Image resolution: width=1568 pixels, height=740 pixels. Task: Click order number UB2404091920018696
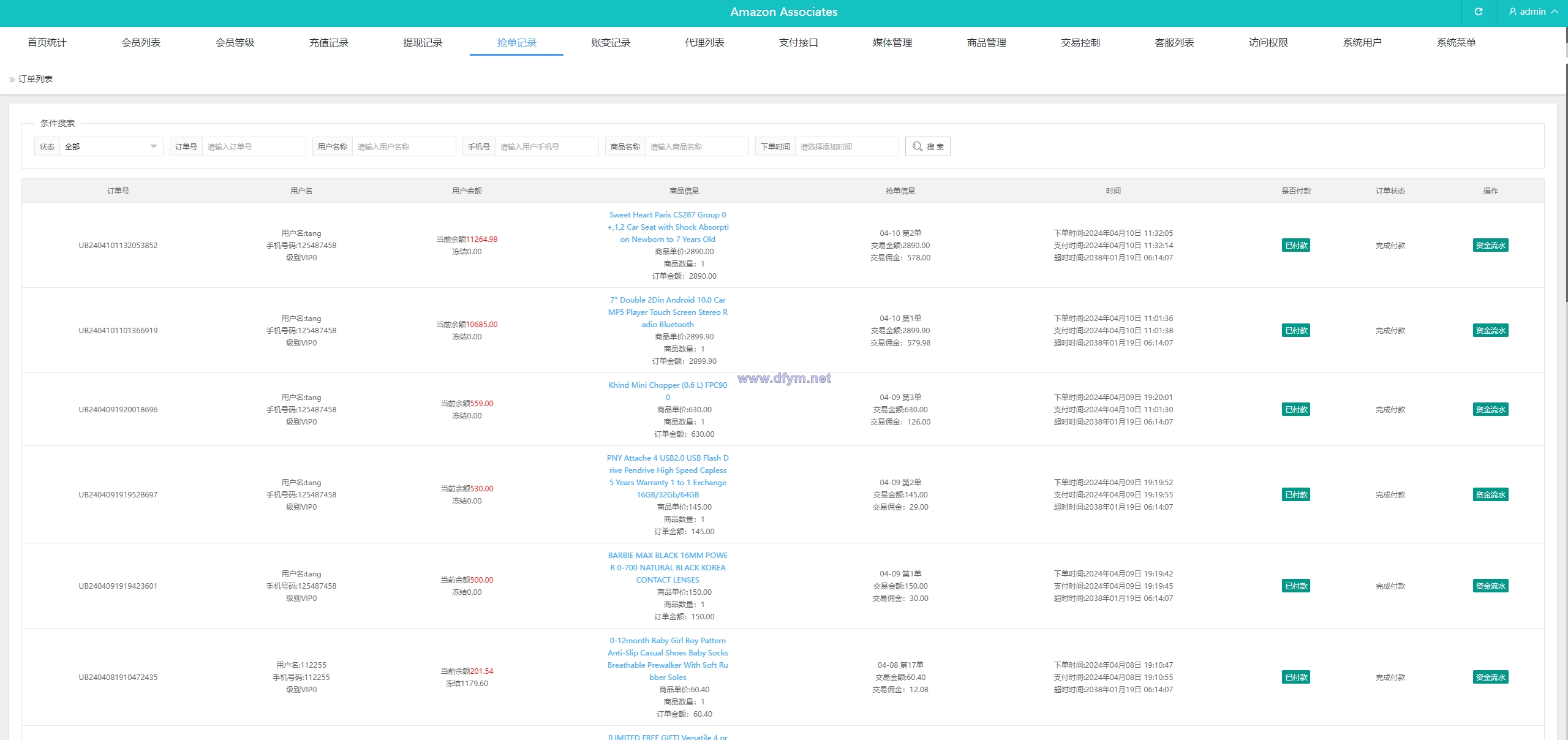click(118, 409)
